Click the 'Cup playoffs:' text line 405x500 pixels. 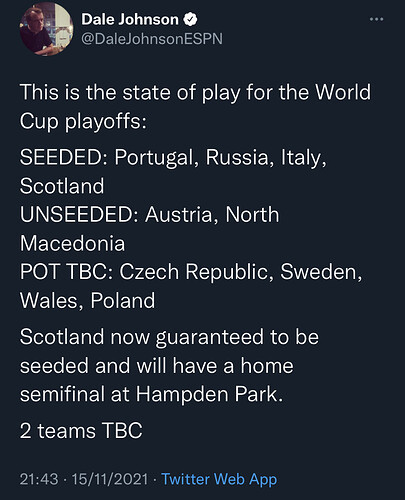point(83,121)
